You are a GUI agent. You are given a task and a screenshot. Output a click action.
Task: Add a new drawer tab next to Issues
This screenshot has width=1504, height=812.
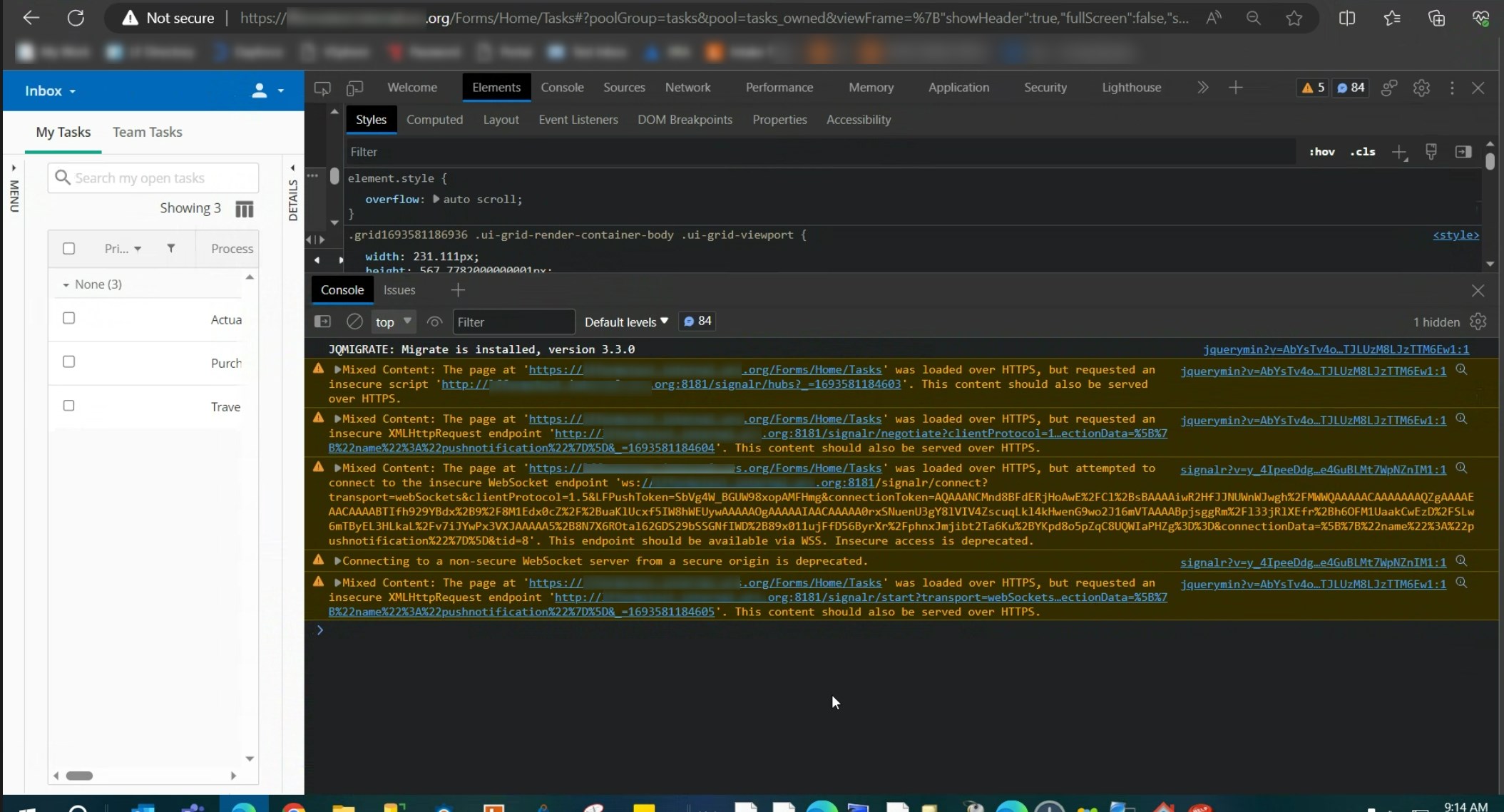click(x=458, y=289)
